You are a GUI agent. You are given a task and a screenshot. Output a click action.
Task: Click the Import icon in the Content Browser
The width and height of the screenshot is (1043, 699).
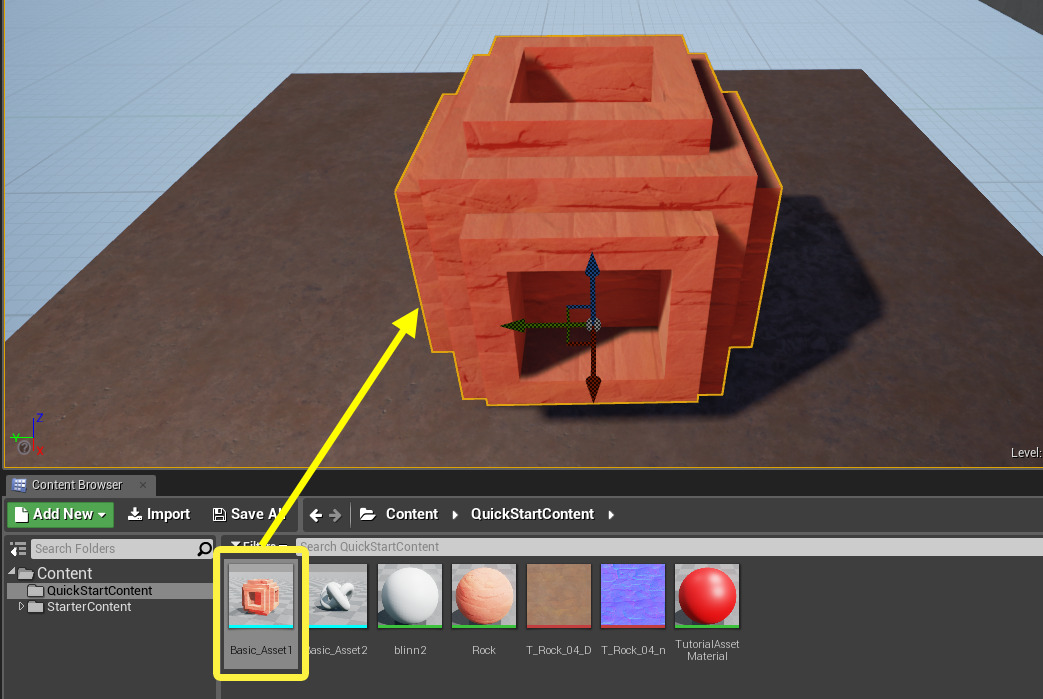pyautogui.click(x=136, y=513)
